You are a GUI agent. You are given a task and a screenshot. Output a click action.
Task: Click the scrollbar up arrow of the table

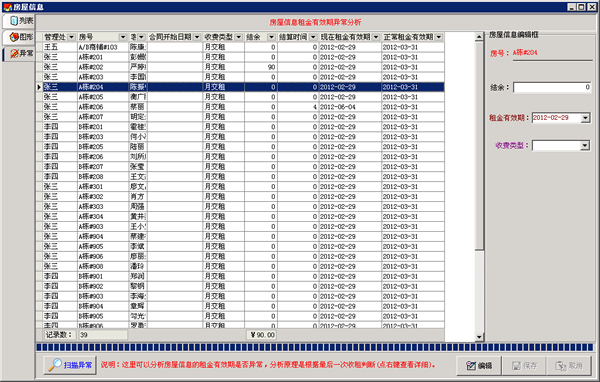tap(479, 37)
